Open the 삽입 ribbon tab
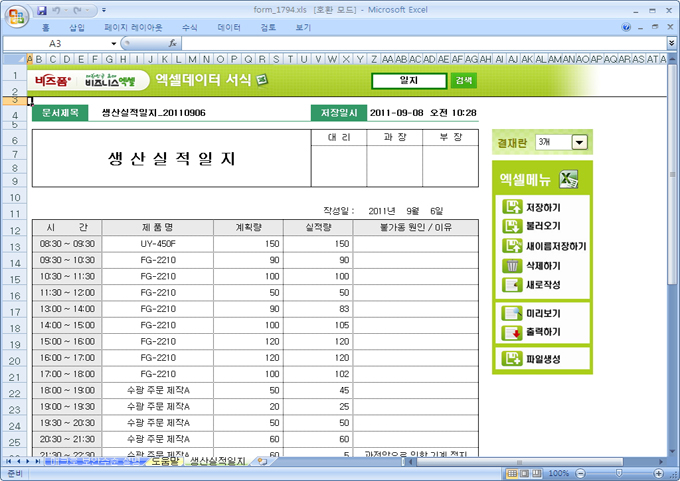 77,28
